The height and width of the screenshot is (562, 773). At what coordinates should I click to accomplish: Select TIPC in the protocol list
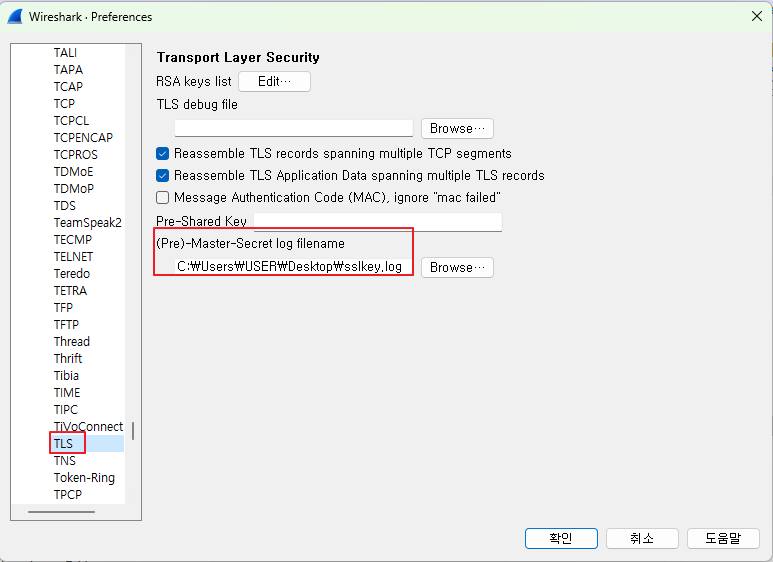pyautogui.click(x=66, y=410)
